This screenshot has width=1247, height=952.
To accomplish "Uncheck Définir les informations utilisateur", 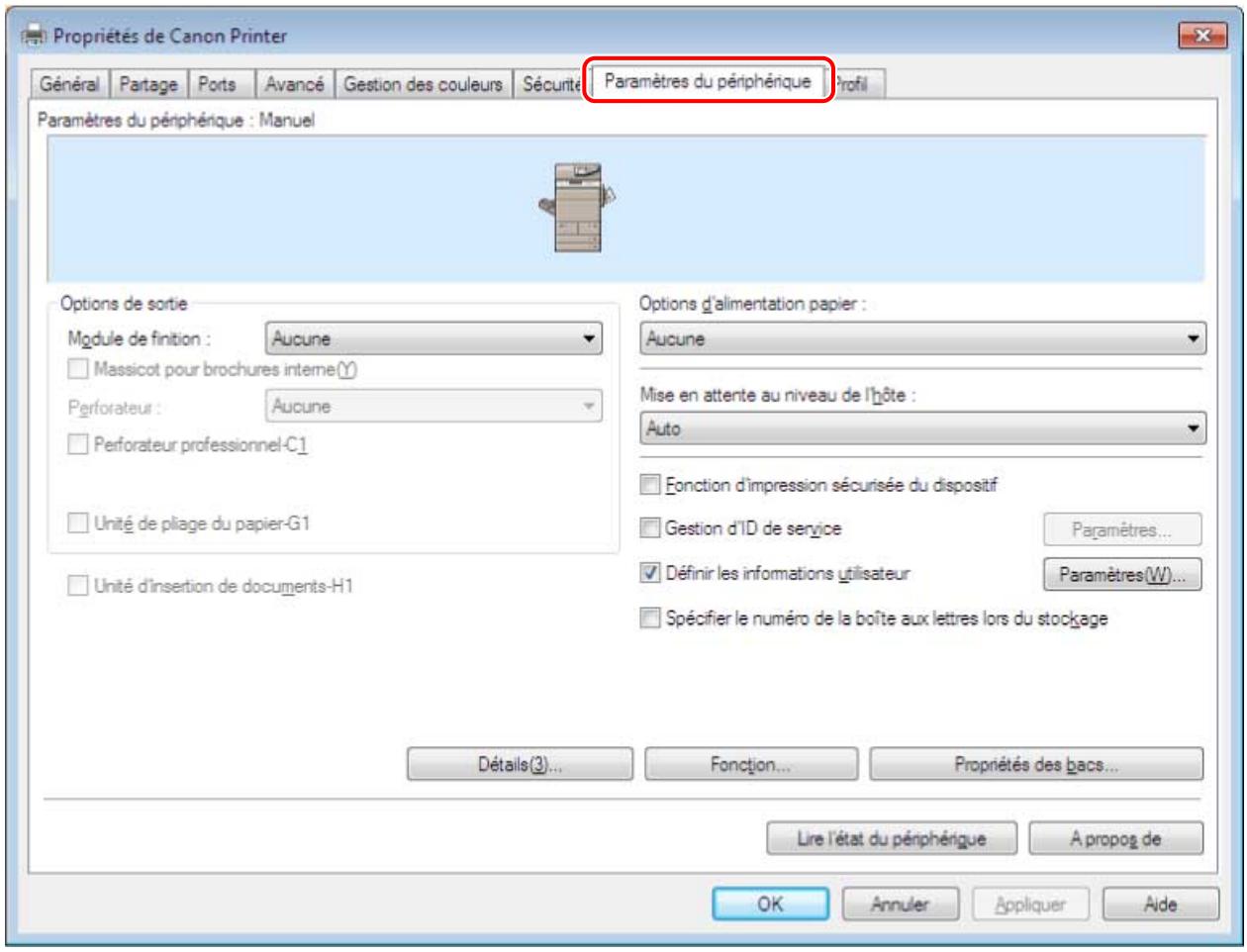I will pos(649,573).
